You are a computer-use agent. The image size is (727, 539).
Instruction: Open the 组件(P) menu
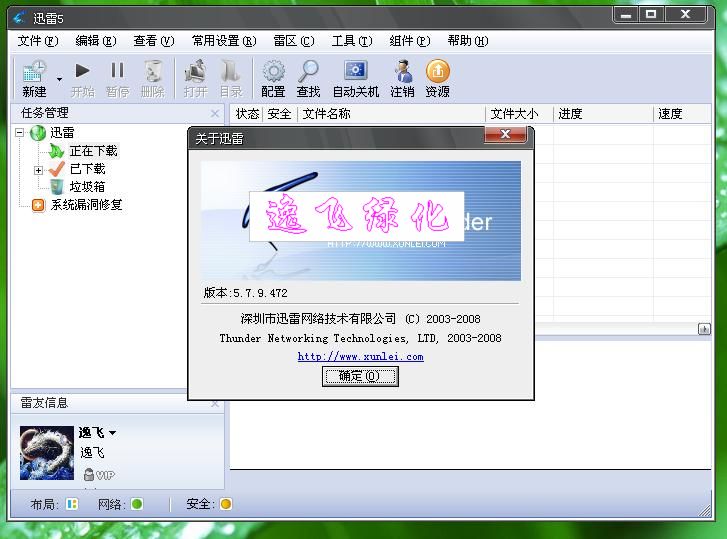[x=410, y=41]
